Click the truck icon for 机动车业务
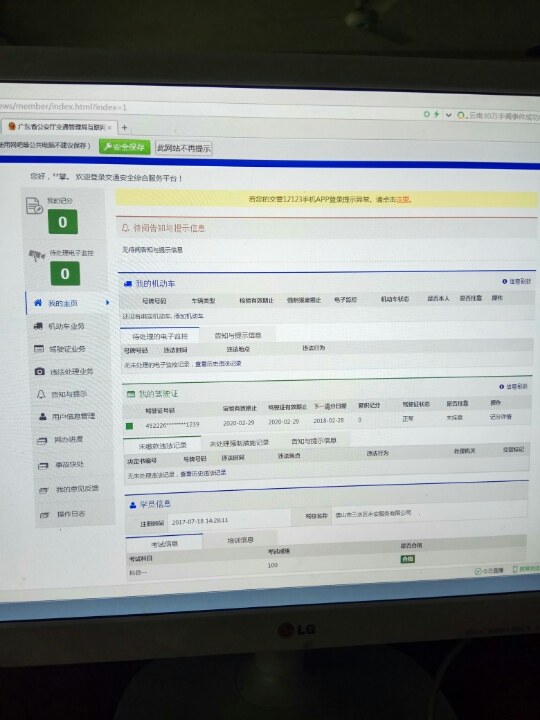Image resolution: width=540 pixels, height=720 pixels. (x=39, y=326)
